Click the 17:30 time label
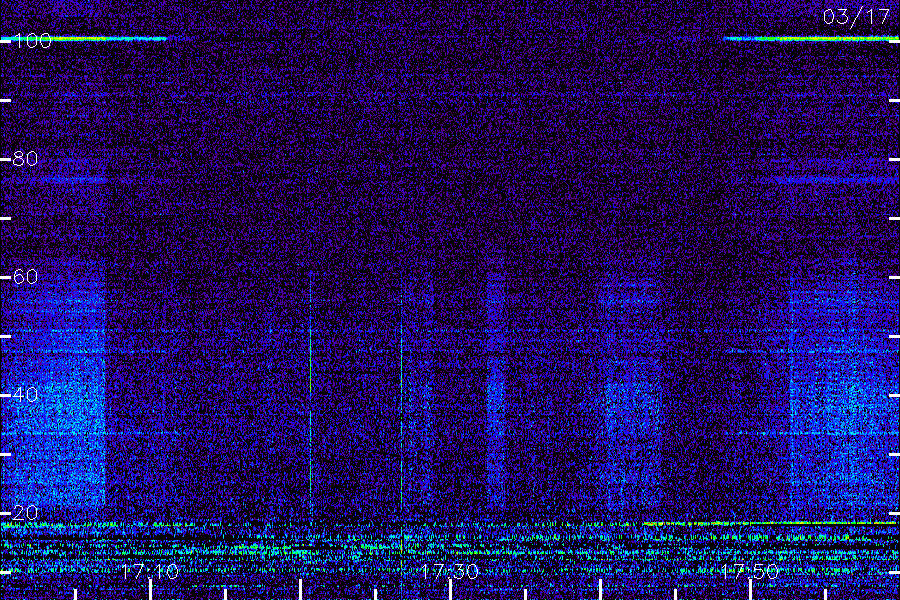This screenshot has height=600, width=900. (450, 571)
